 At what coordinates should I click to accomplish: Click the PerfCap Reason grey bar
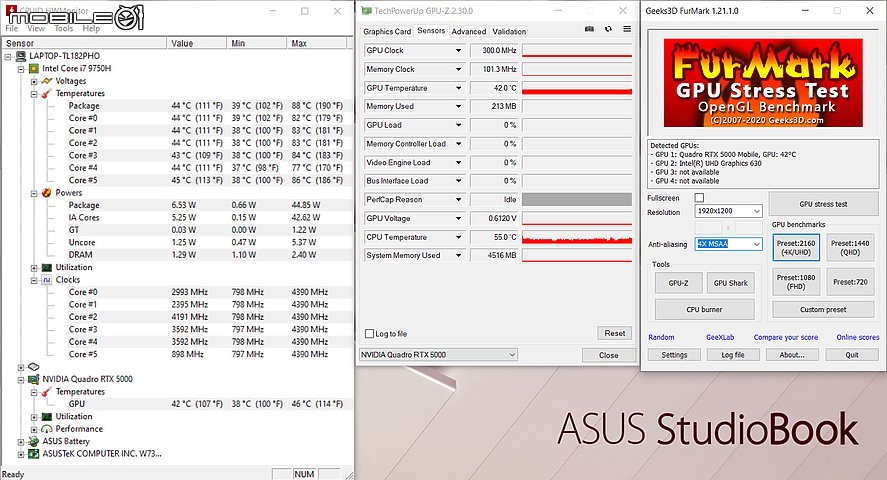(577, 200)
